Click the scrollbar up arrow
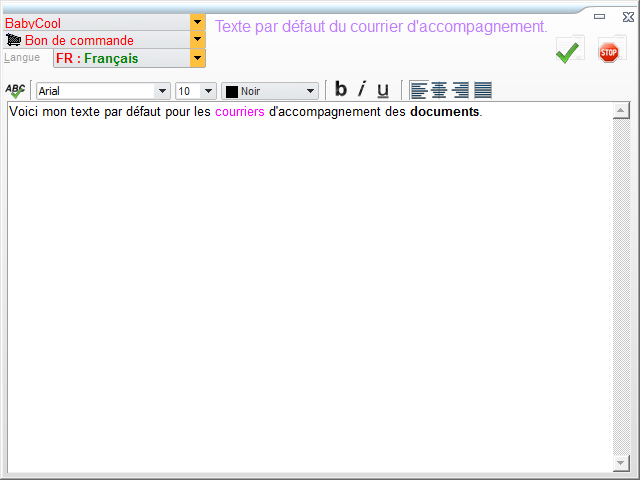 (x=620, y=110)
